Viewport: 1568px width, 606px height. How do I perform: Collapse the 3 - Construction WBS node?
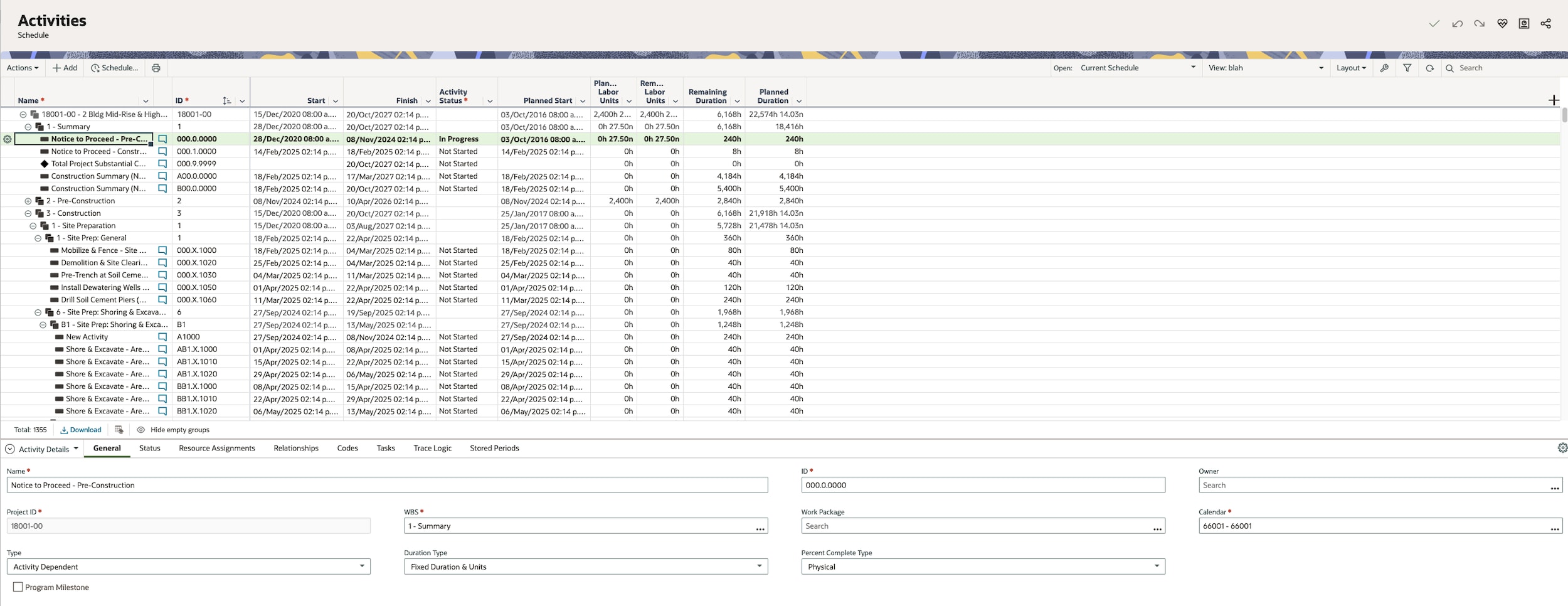pyautogui.click(x=28, y=213)
